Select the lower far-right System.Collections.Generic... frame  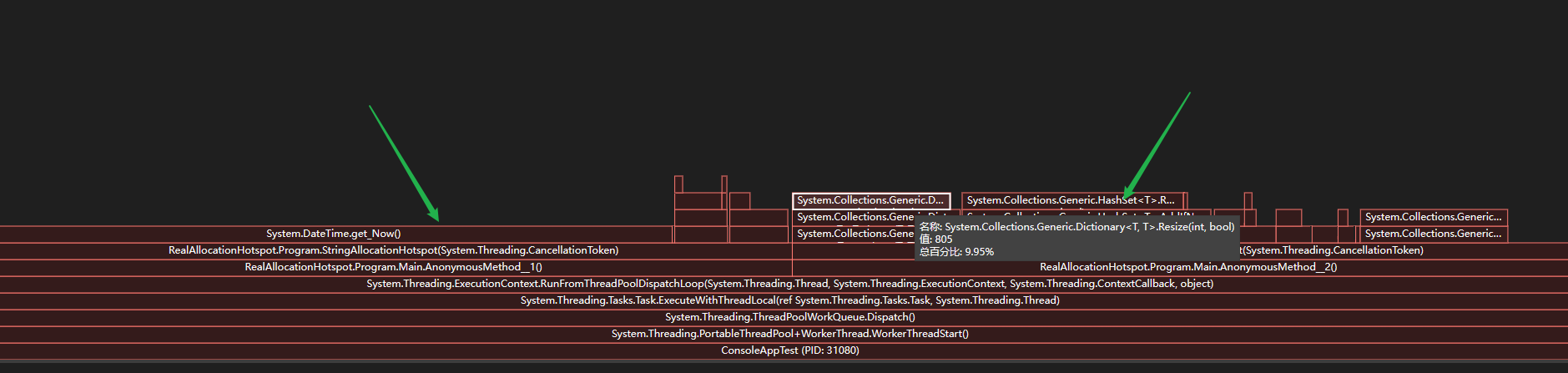pos(1433,234)
